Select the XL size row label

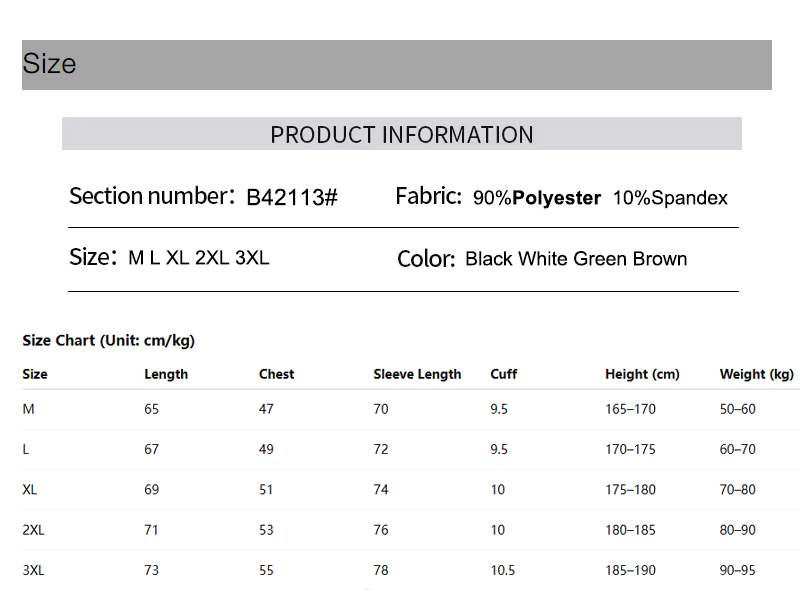point(30,490)
